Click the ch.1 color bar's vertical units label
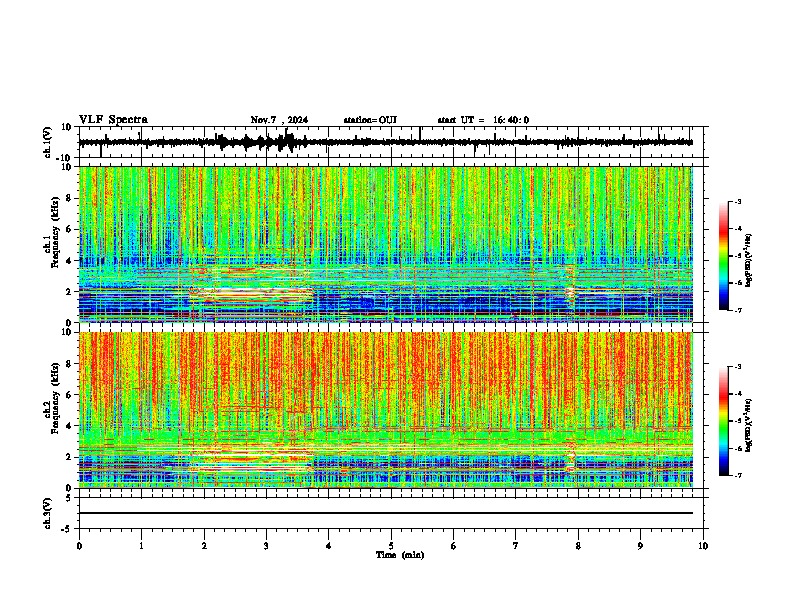 (749, 260)
